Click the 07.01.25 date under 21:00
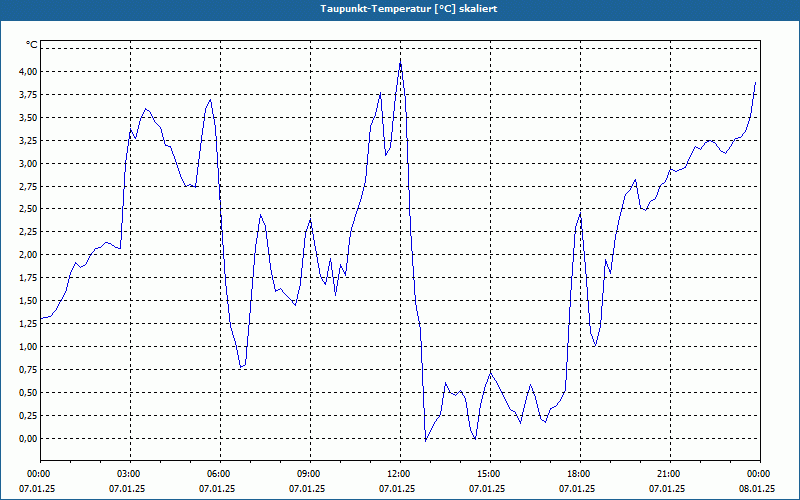 tap(667, 489)
